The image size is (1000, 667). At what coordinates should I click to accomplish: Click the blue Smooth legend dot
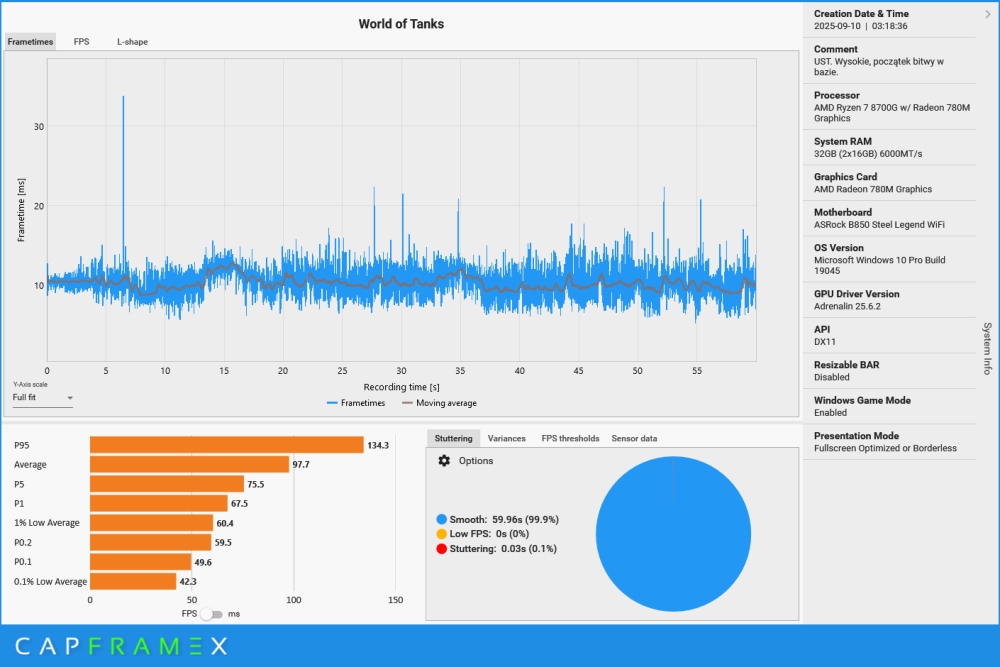point(441,520)
